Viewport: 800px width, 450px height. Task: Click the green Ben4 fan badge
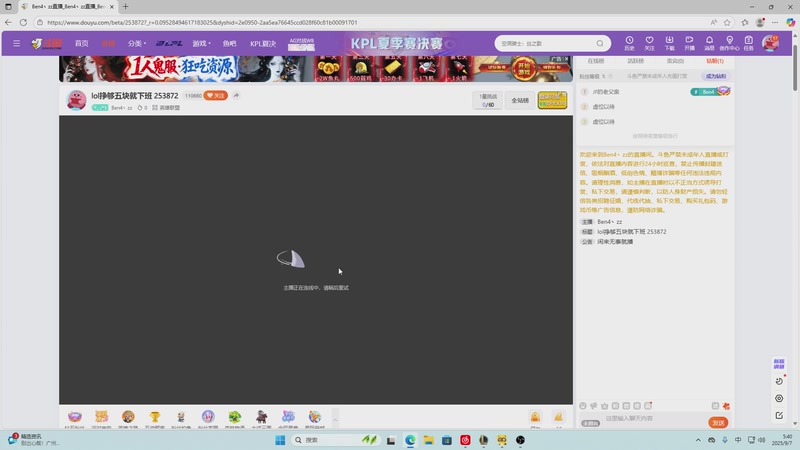coord(710,92)
